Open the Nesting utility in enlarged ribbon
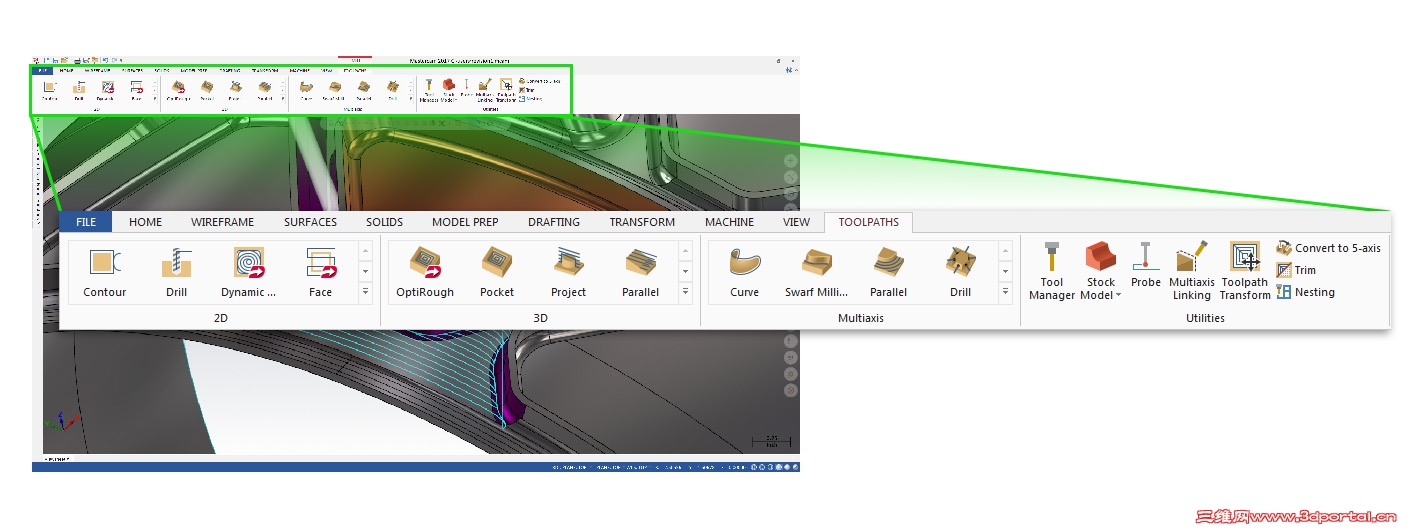Screen dimensions: 1416x530 pyautogui.click(x=1305, y=292)
